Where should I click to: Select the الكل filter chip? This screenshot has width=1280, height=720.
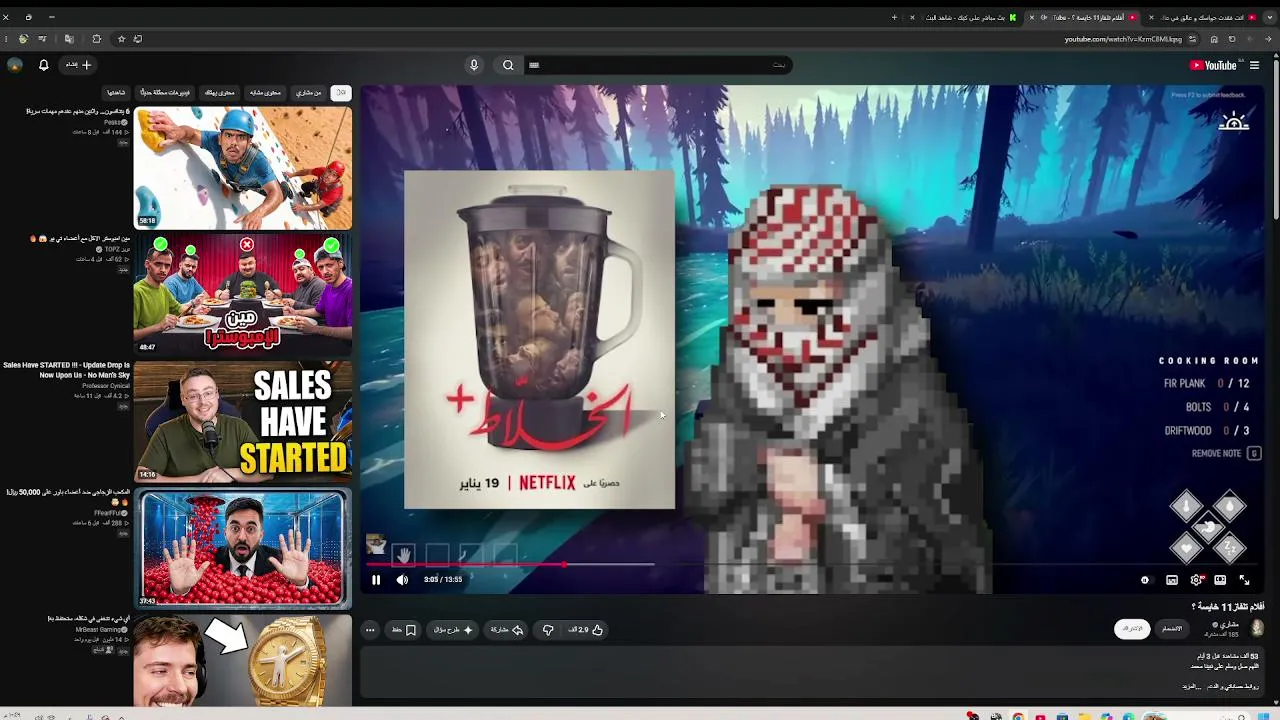(341, 93)
